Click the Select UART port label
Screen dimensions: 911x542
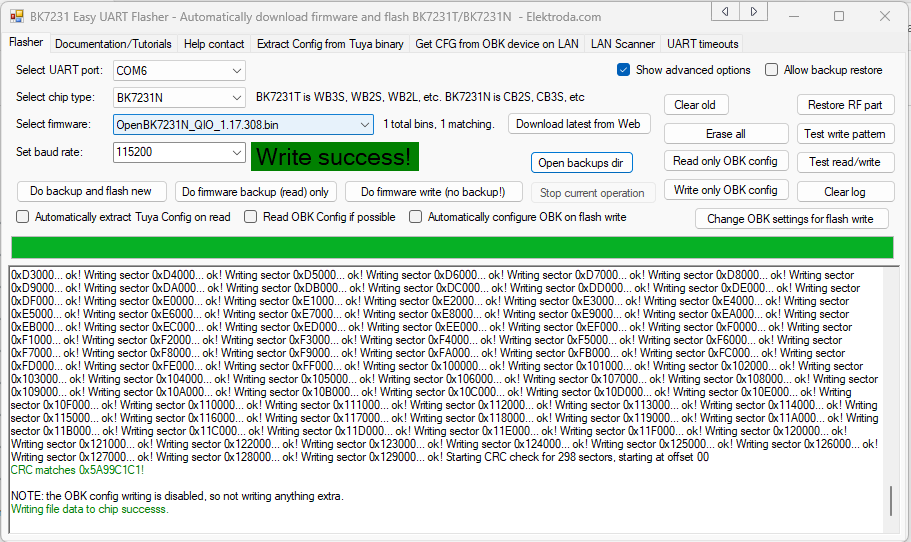point(59,70)
